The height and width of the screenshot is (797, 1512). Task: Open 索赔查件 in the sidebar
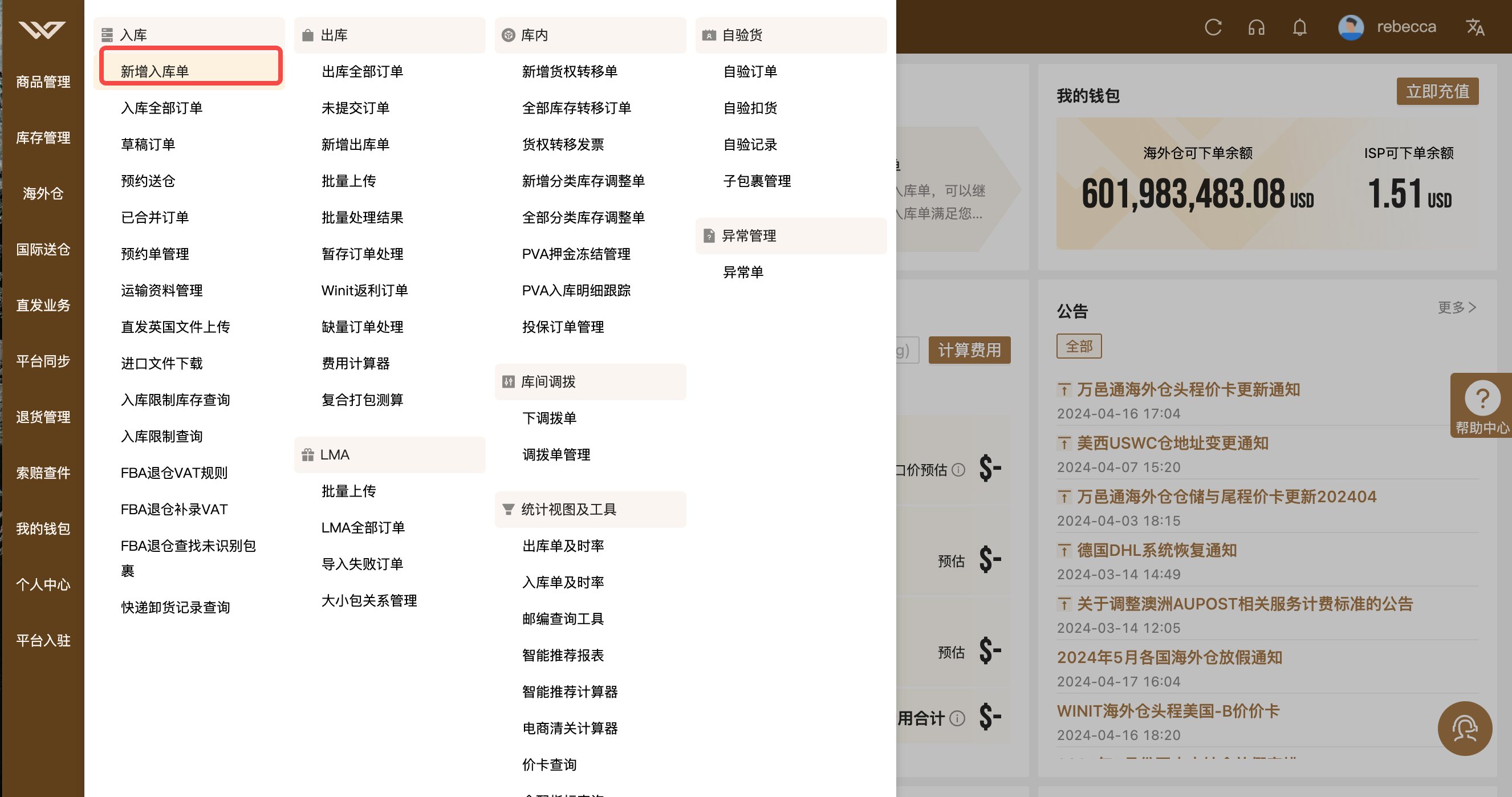coord(43,473)
